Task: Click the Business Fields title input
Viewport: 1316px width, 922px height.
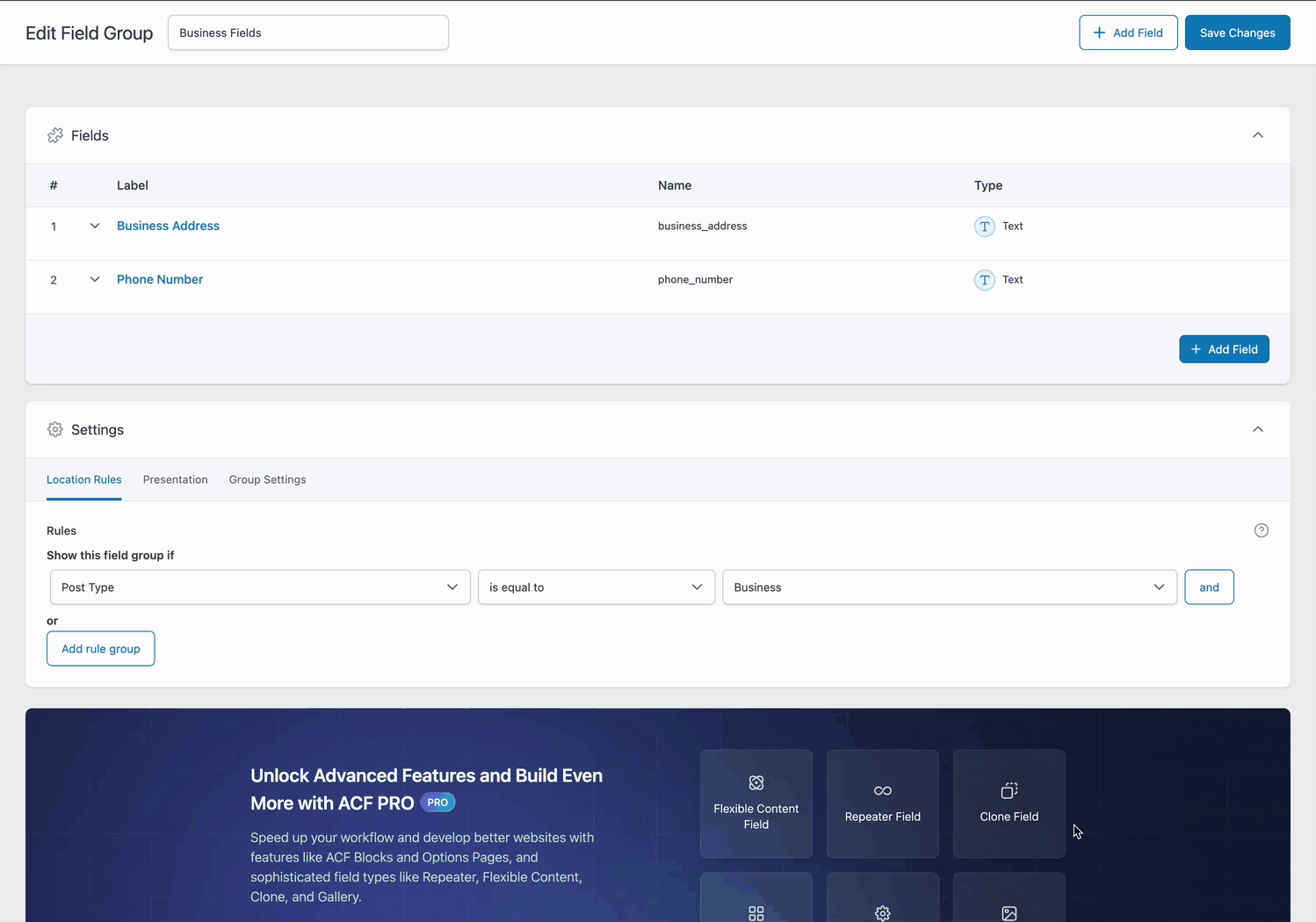Action: [307, 32]
